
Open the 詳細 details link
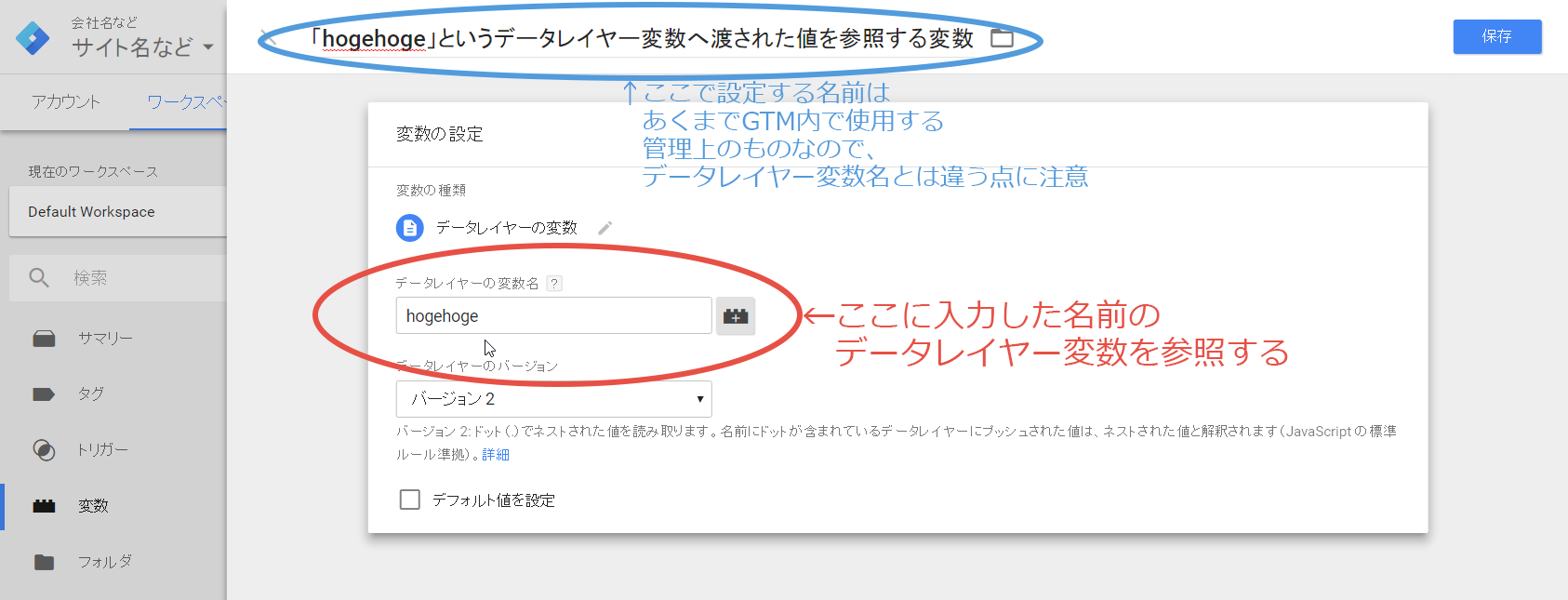[x=496, y=455]
